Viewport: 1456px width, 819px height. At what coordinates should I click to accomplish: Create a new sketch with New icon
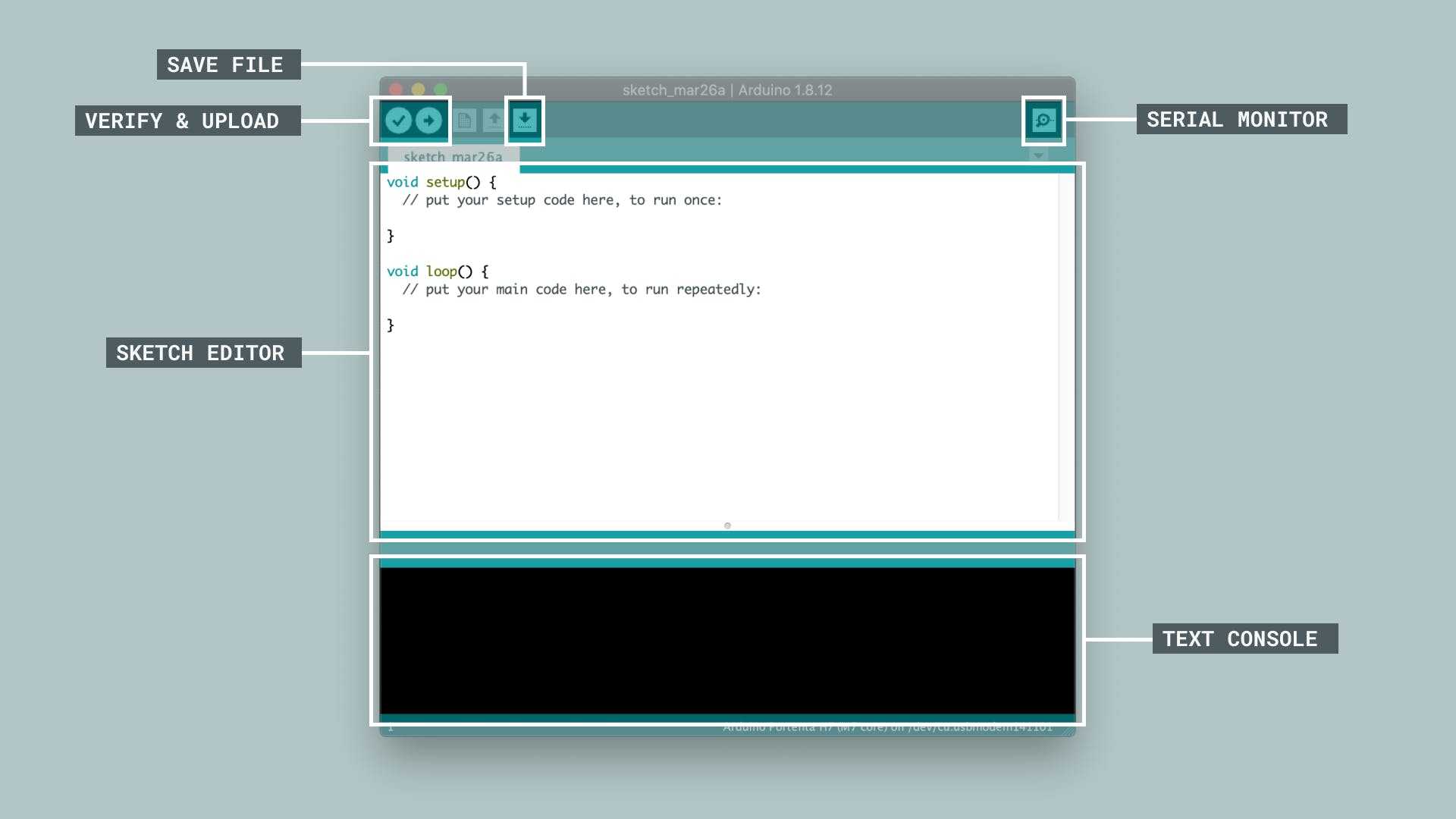pos(465,121)
